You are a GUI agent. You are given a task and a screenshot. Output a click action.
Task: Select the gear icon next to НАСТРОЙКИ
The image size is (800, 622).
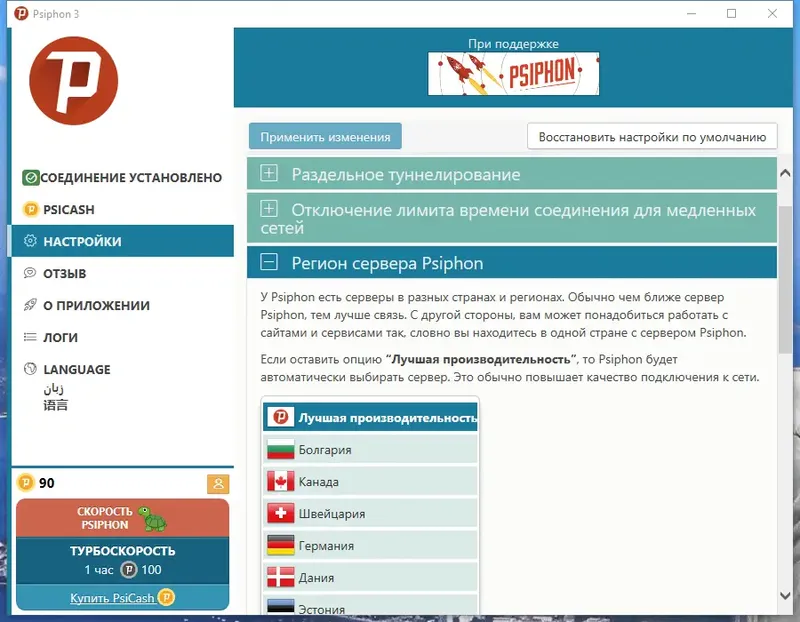[32, 241]
